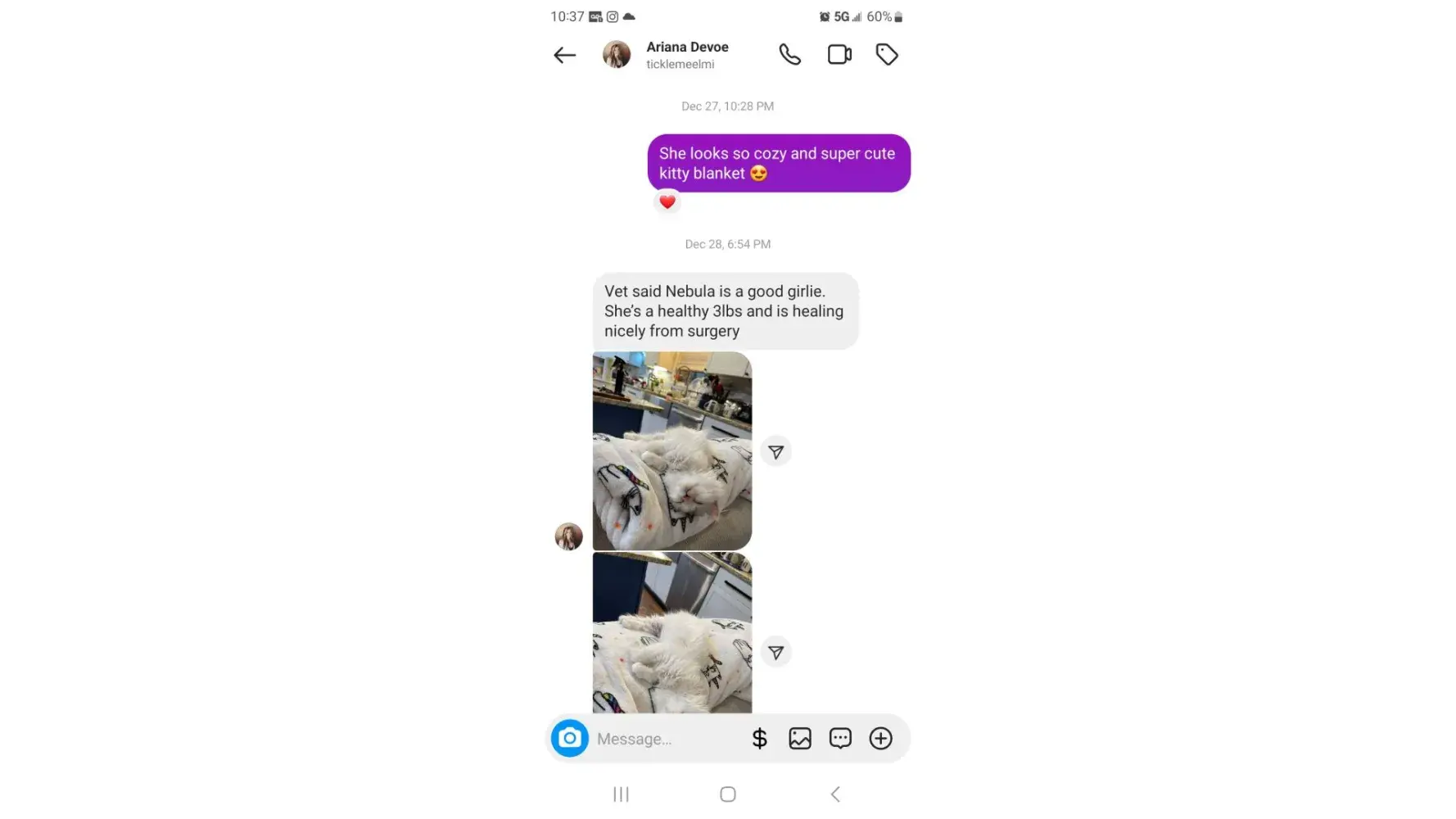Screen dimensions: 1456x819
Task: Open the photo gallery picker icon
Action: click(800, 739)
